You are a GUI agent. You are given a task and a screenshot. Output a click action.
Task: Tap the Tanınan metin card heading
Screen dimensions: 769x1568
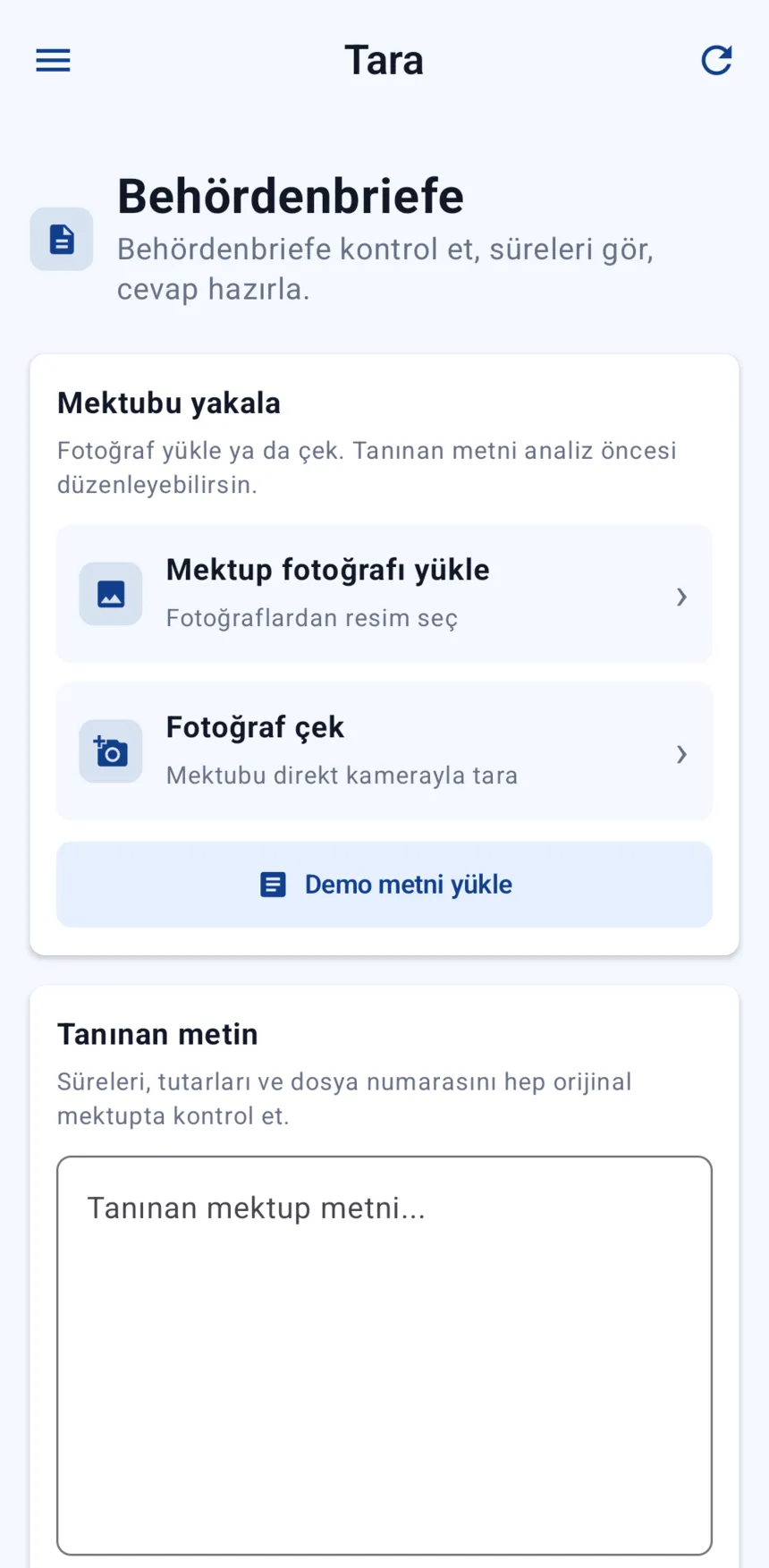(x=157, y=1034)
